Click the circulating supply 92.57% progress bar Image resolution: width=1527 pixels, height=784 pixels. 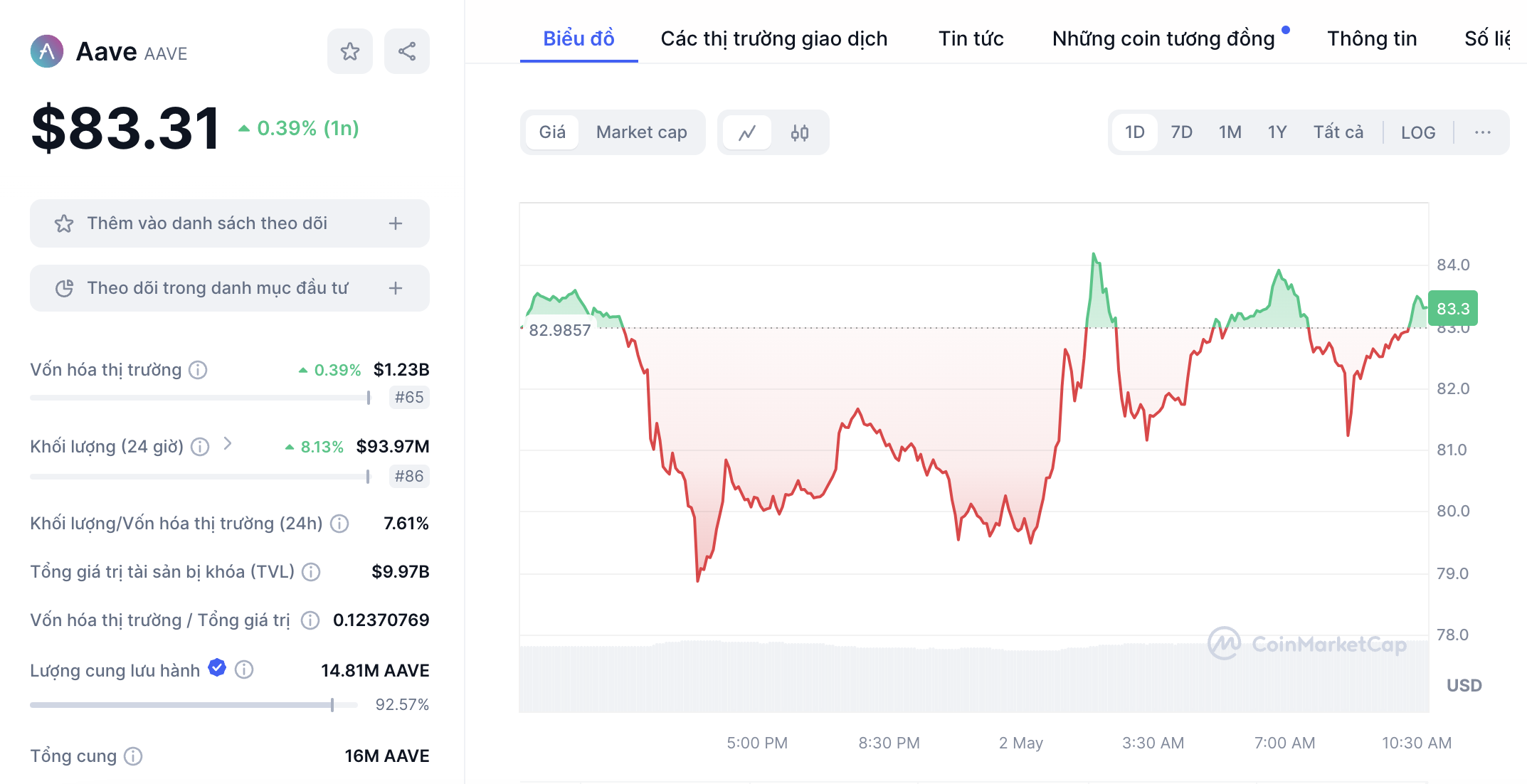click(x=193, y=705)
